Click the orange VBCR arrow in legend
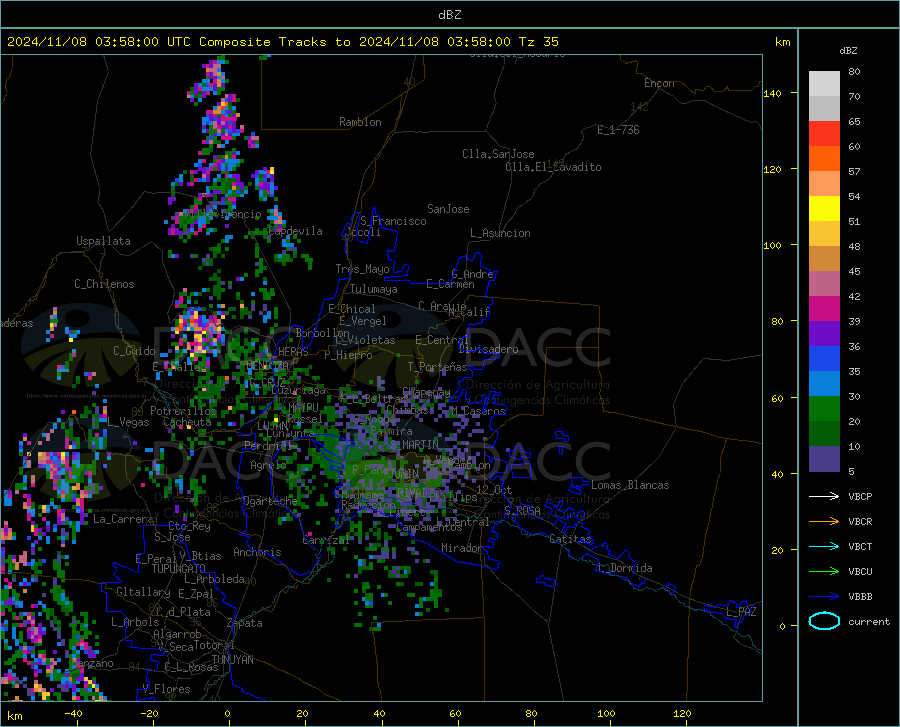 (824, 522)
